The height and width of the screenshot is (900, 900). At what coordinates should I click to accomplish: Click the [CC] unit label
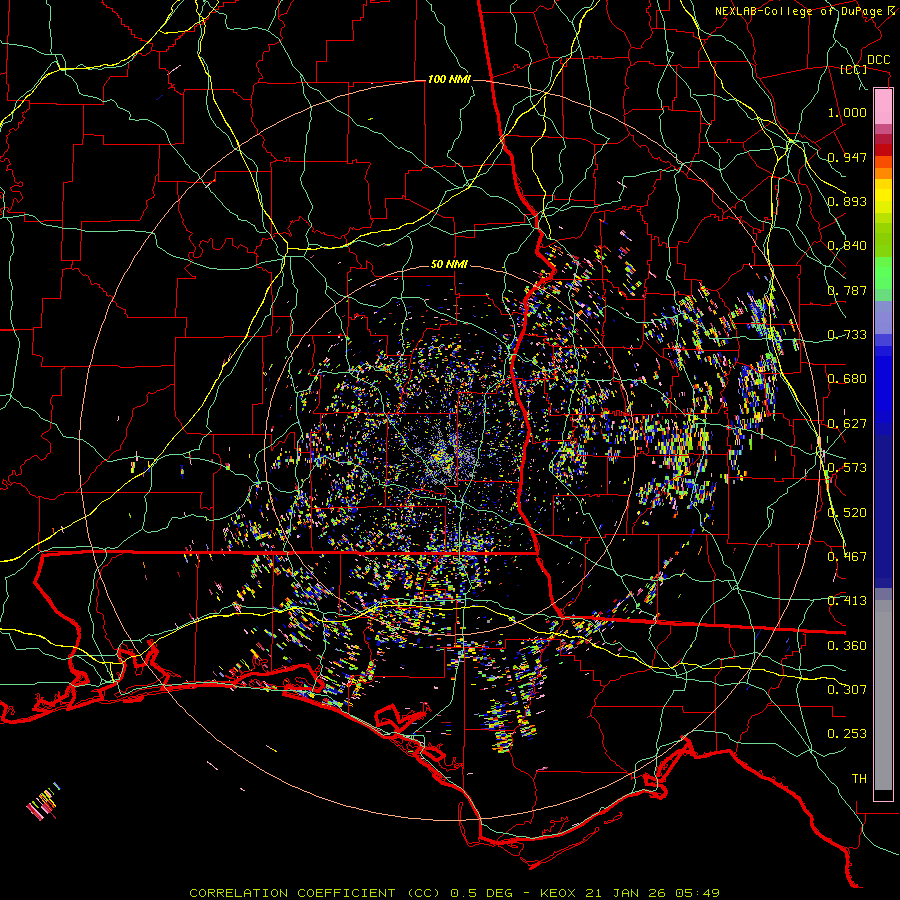click(854, 69)
